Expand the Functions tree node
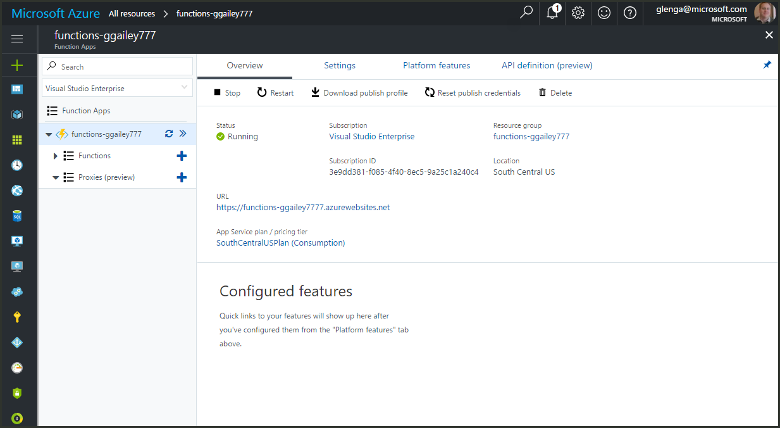This screenshot has height=428, width=780. click(x=55, y=156)
